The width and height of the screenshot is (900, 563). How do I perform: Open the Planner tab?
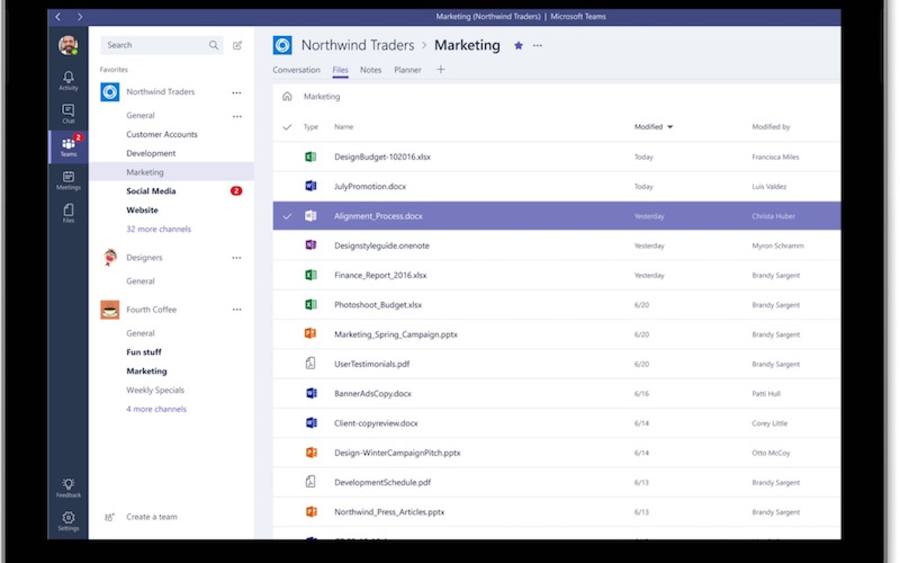pyautogui.click(x=408, y=70)
